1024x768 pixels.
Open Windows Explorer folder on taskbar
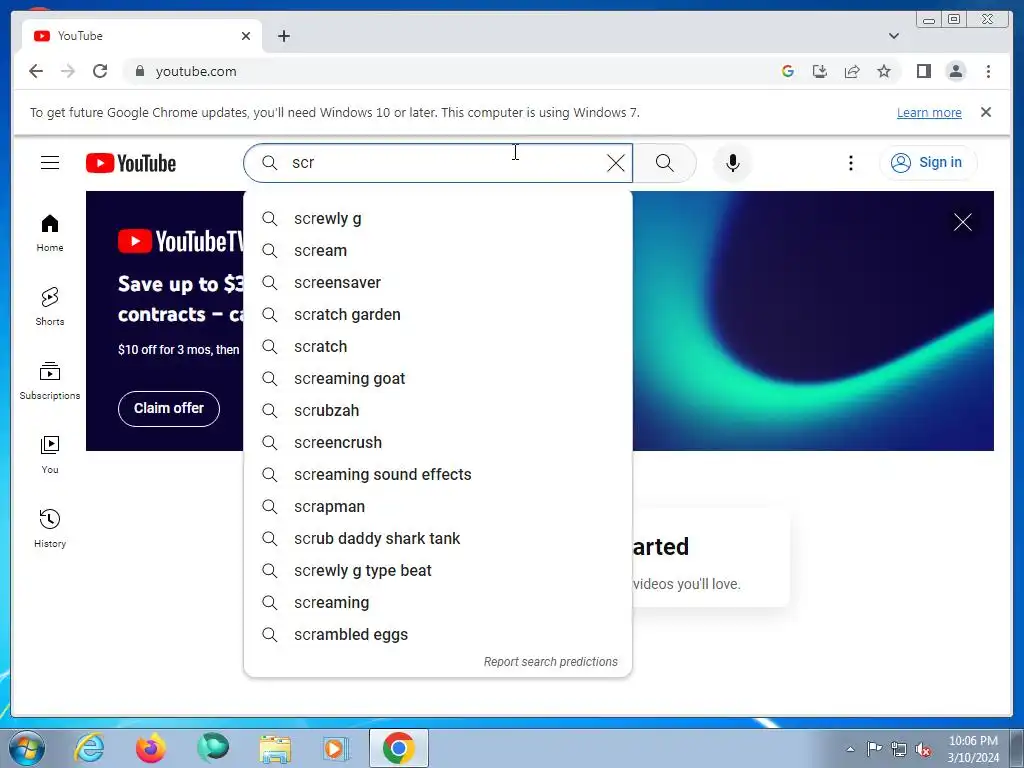(x=275, y=748)
